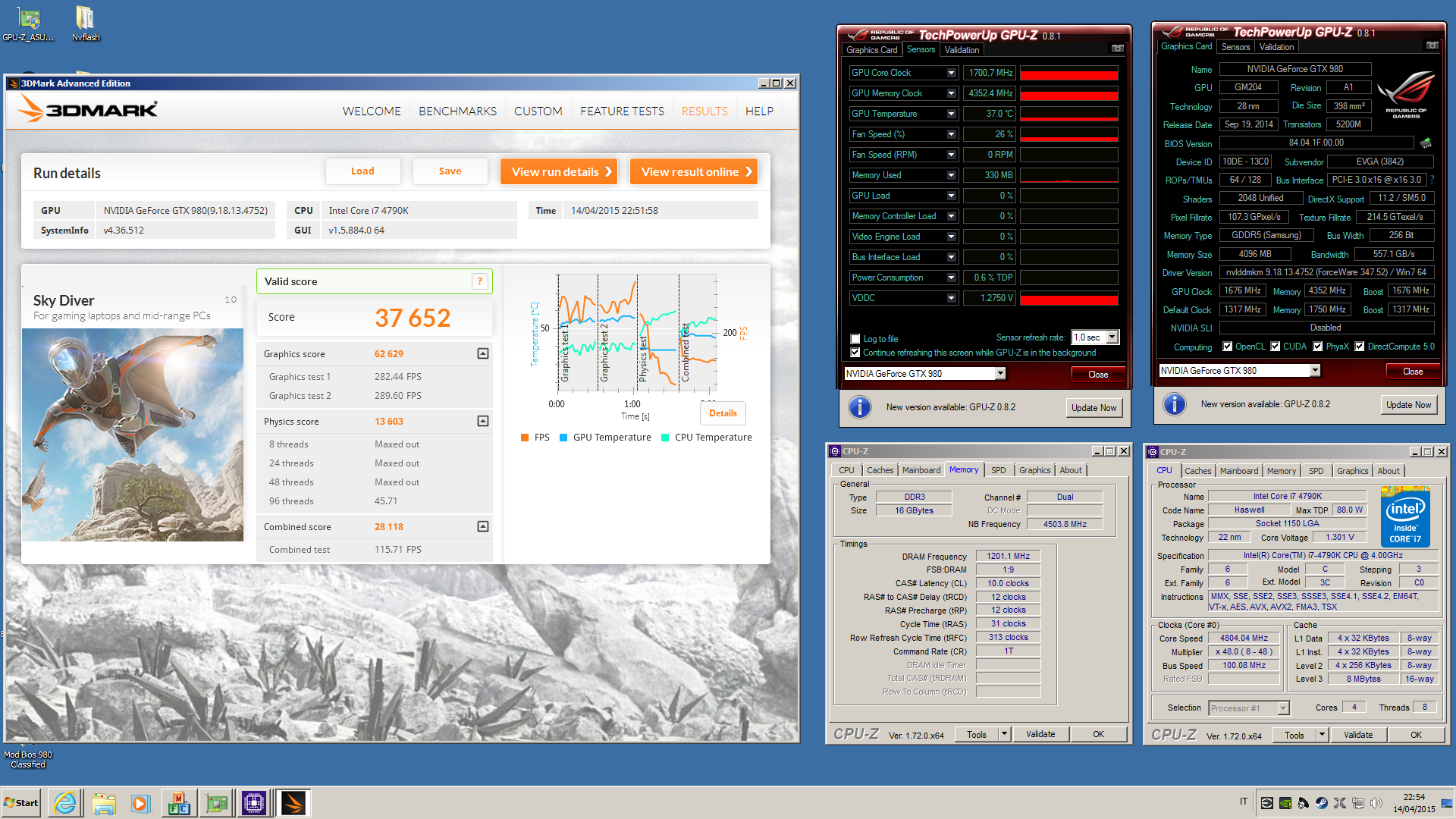
Task: Click Update Now in left GPU-Z window
Action: (x=1094, y=407)
